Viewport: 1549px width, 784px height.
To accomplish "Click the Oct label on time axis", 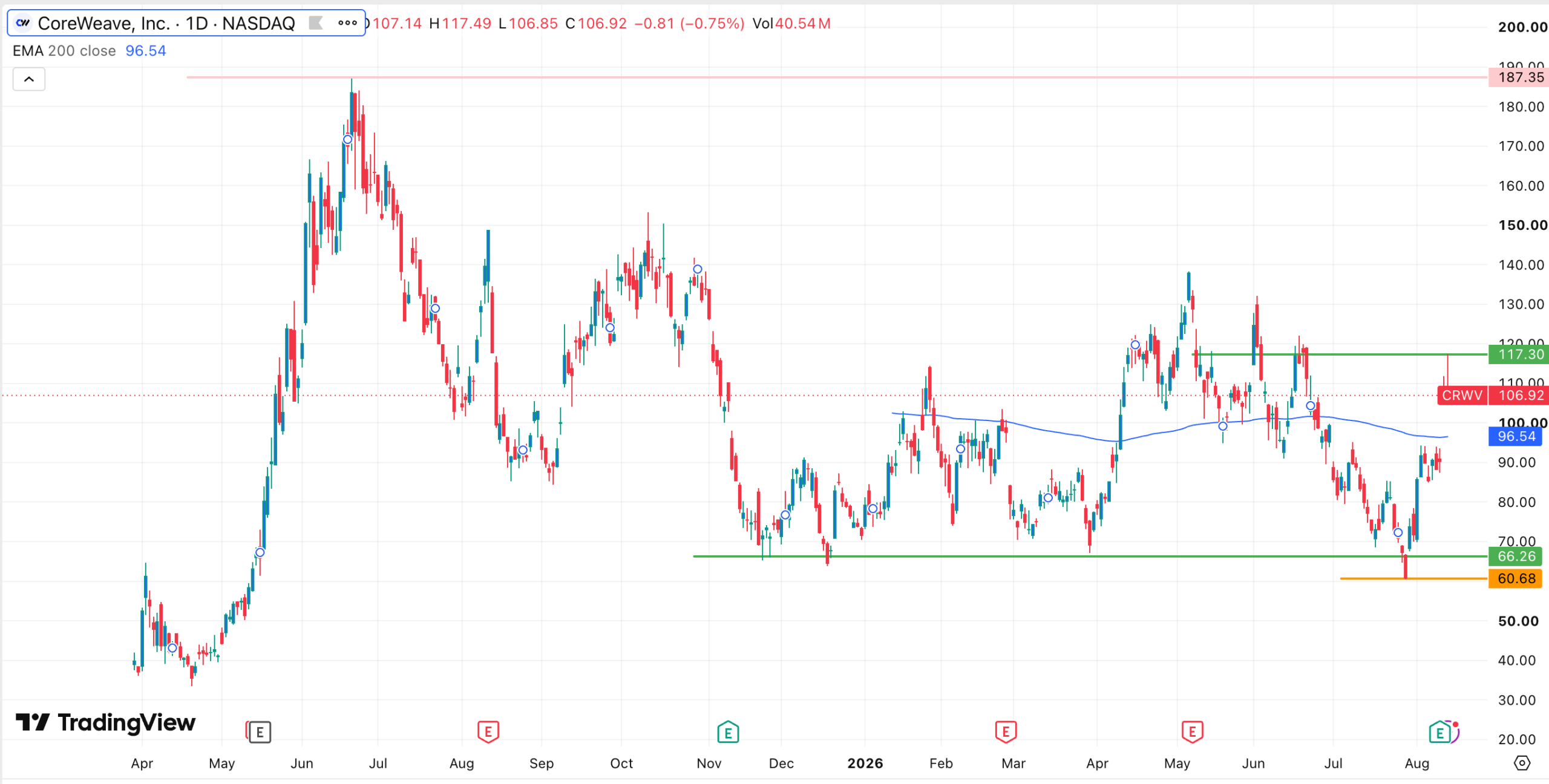I will coord(621,763).
